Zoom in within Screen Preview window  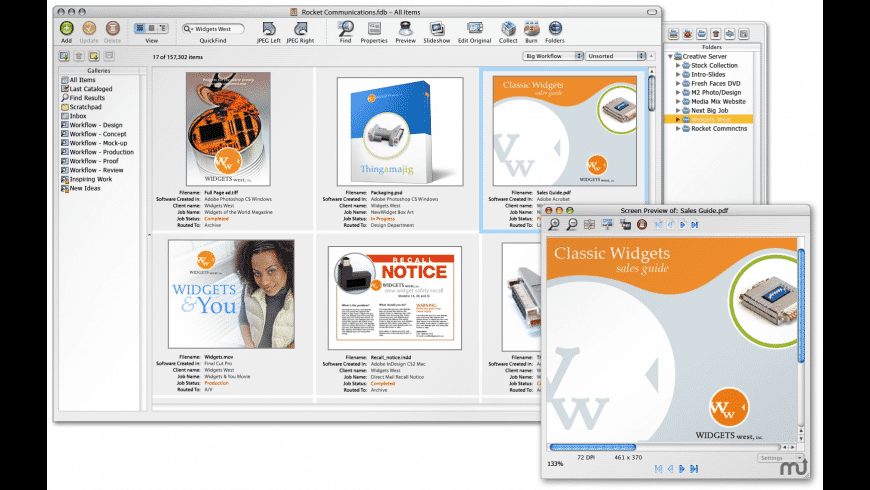coord(554,224)
